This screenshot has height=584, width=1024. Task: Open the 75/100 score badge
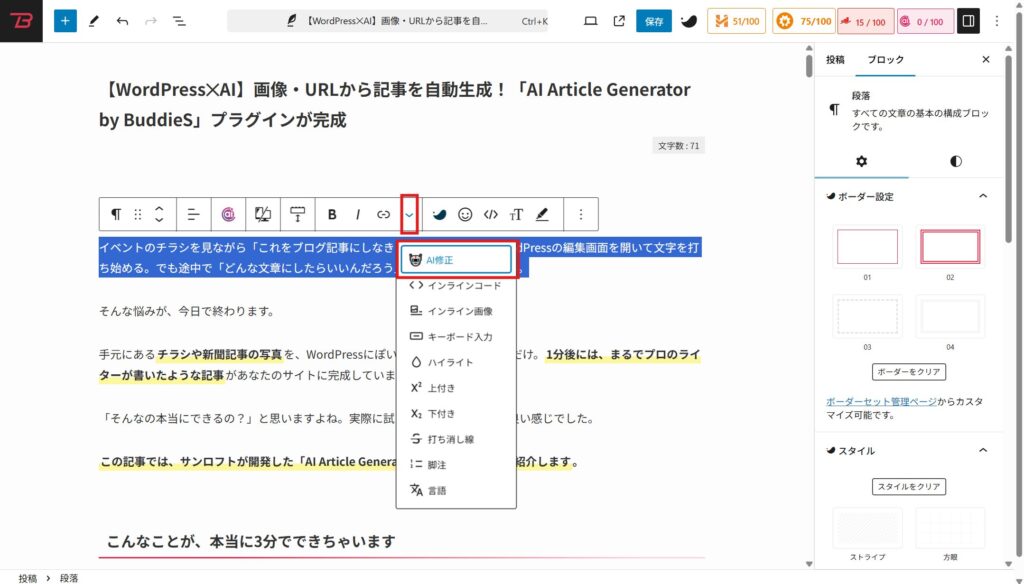pos(803,21)
